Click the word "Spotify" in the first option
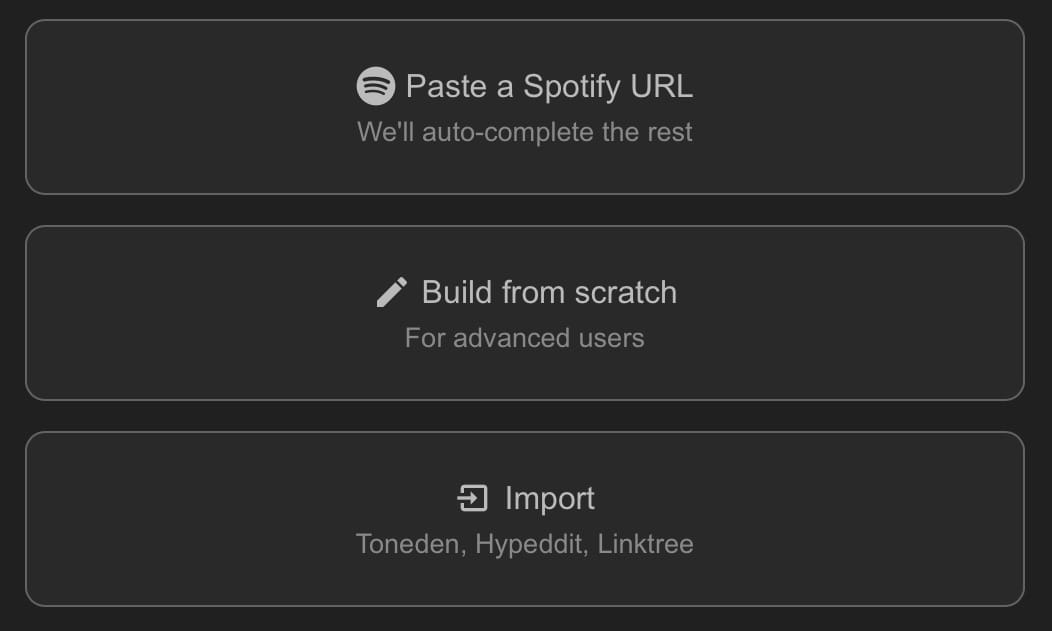 click(571, 86)
